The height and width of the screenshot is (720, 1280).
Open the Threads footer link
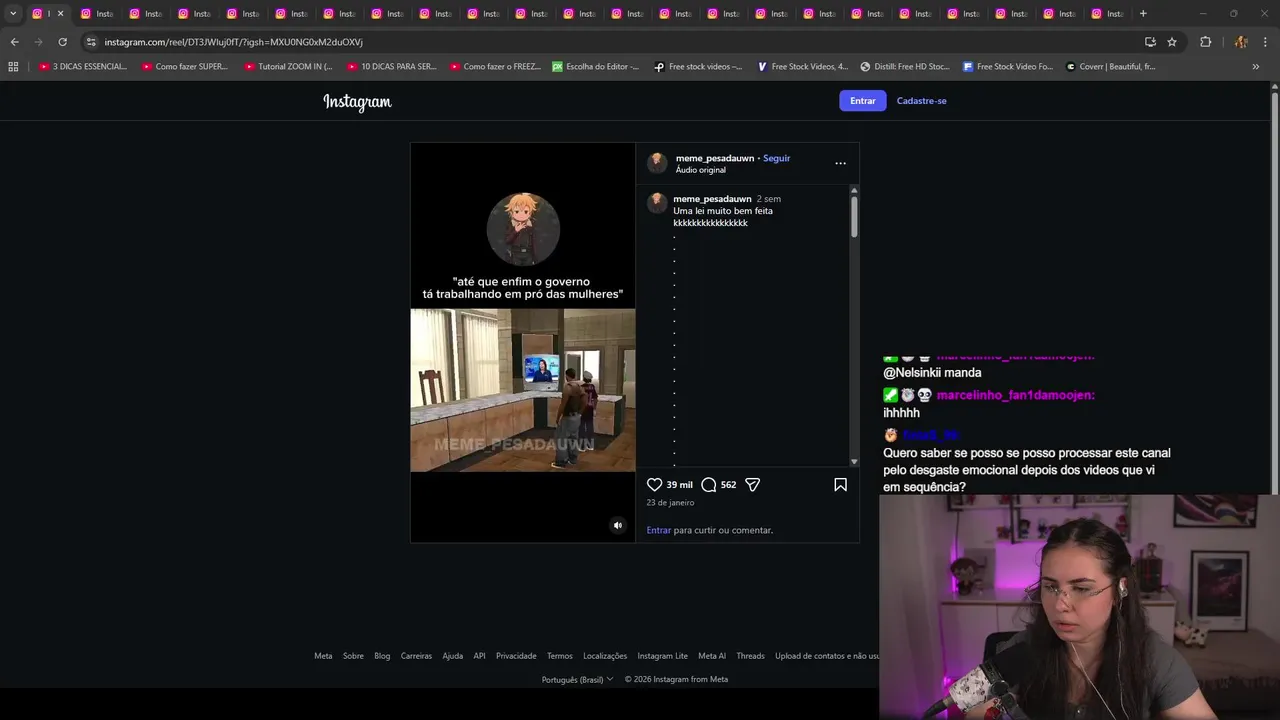750,656
